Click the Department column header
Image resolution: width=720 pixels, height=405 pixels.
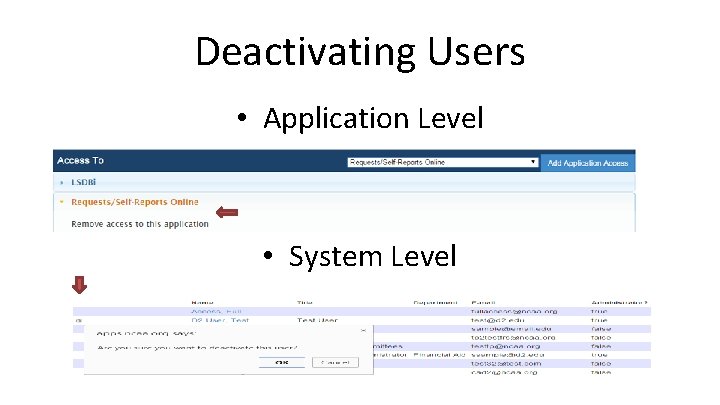(x=435, y=303)
